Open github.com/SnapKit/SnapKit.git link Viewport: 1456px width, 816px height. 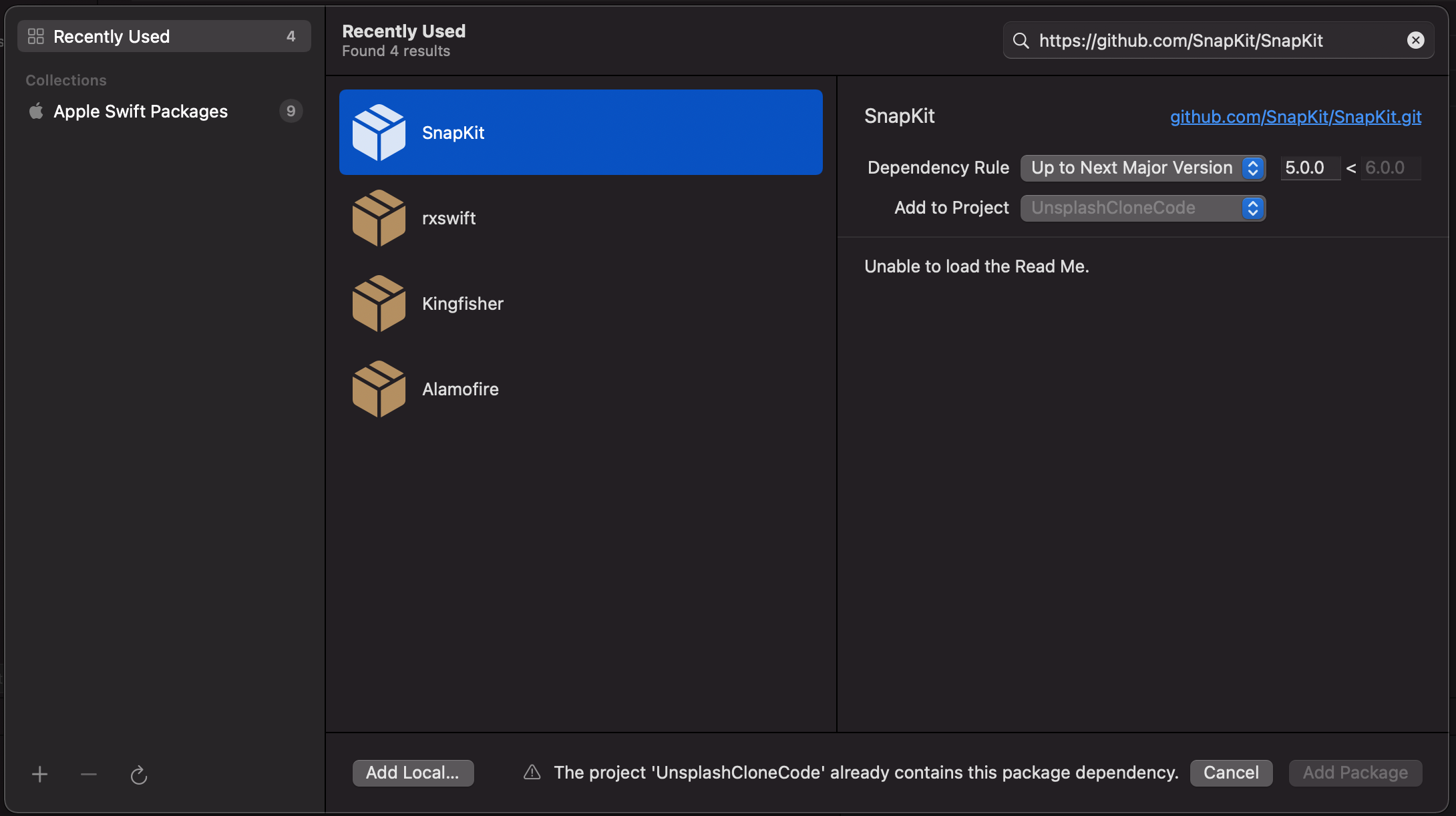1295,117
